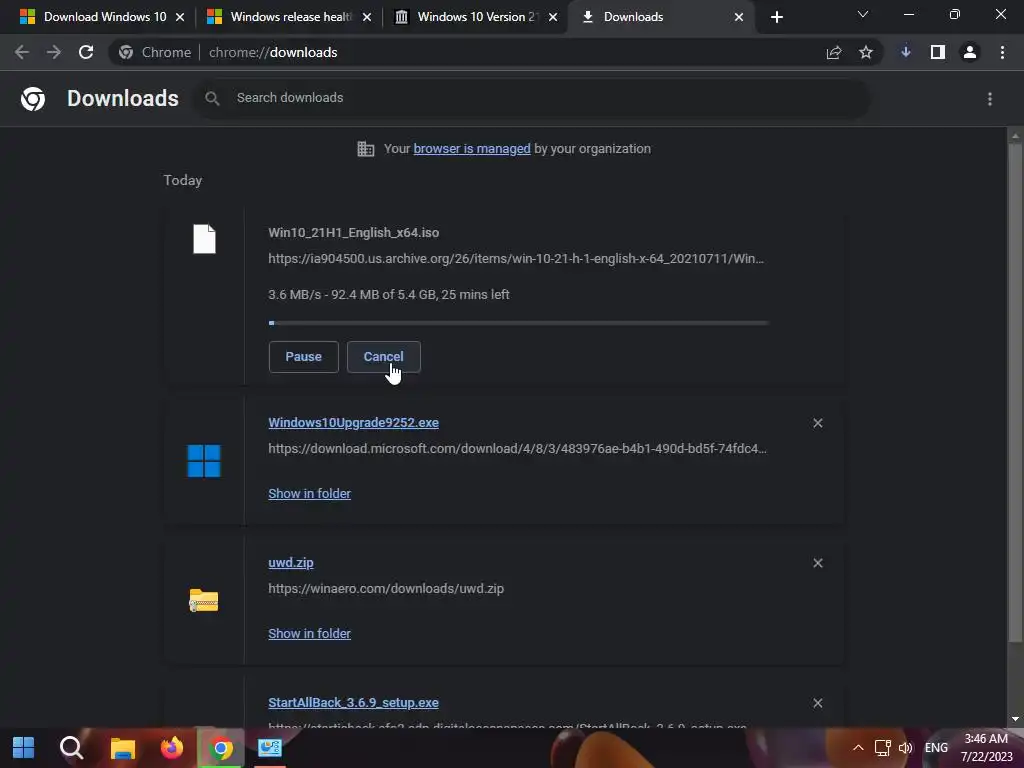Viewport: 1024px width, 768px height.
Task: Click the Chrome taskbar icon
Action: 221,748
